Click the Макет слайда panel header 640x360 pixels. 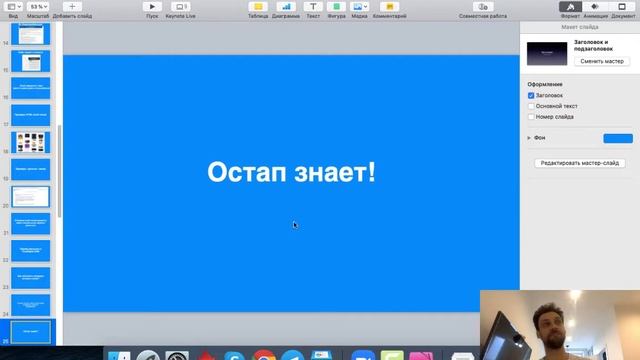[x=580, y=27]
